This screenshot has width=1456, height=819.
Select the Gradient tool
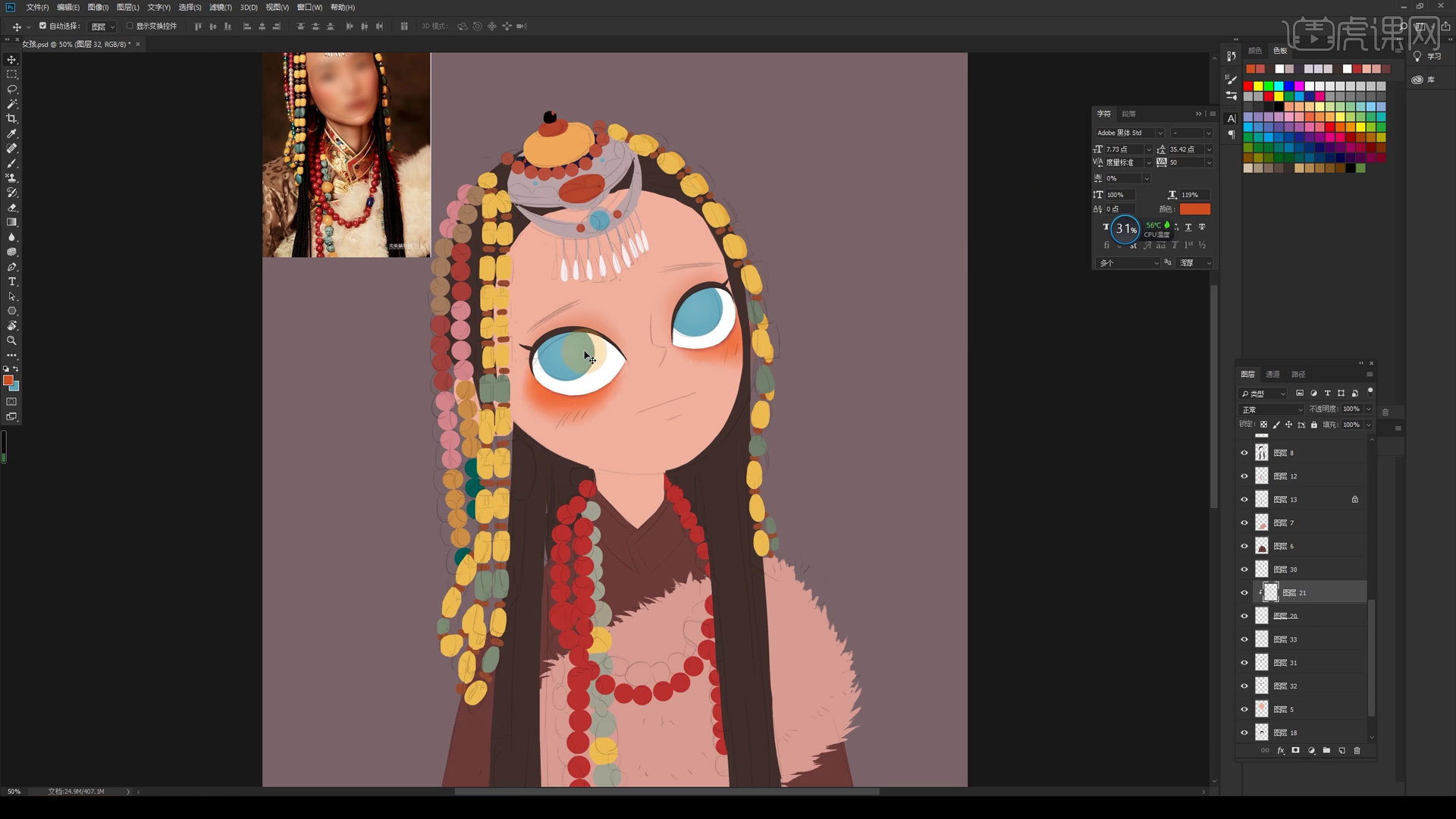point(11,222)
